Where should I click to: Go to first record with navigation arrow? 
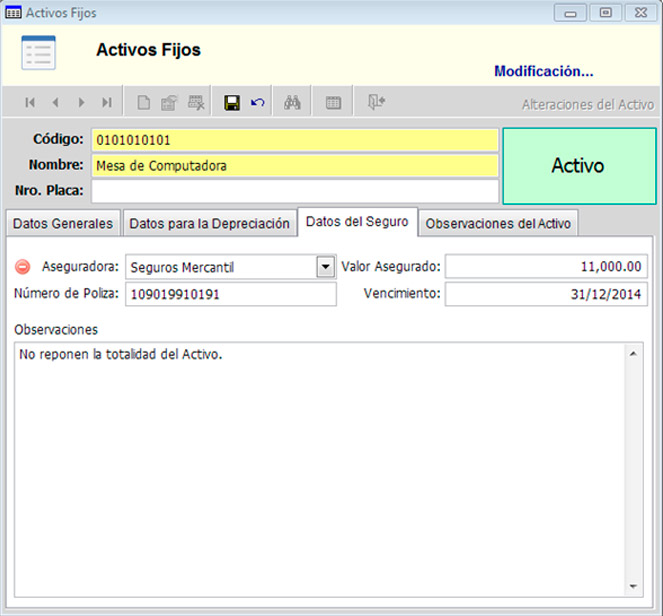click(30, 103)
